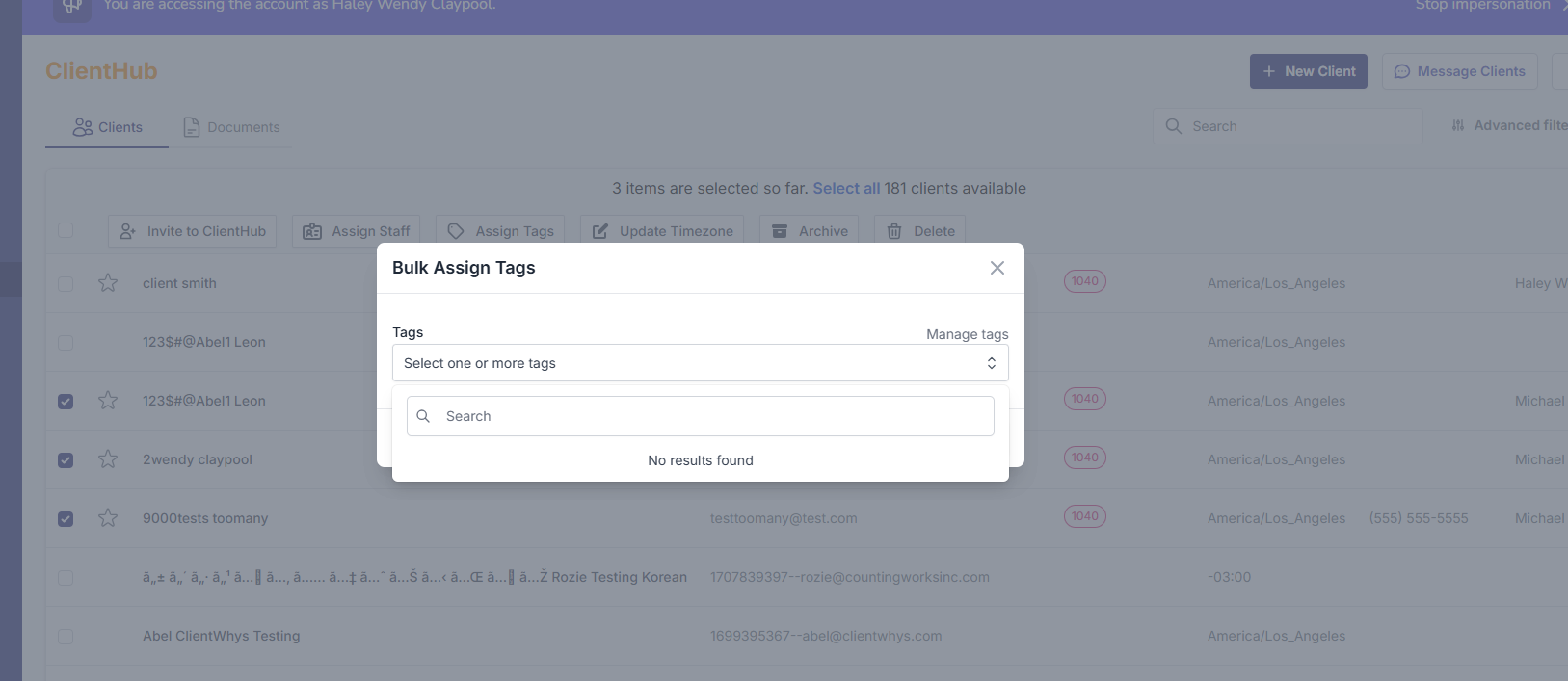Switch to the Clients tab
This screenshot has height=681, width=1568.
tap(108, 127)
